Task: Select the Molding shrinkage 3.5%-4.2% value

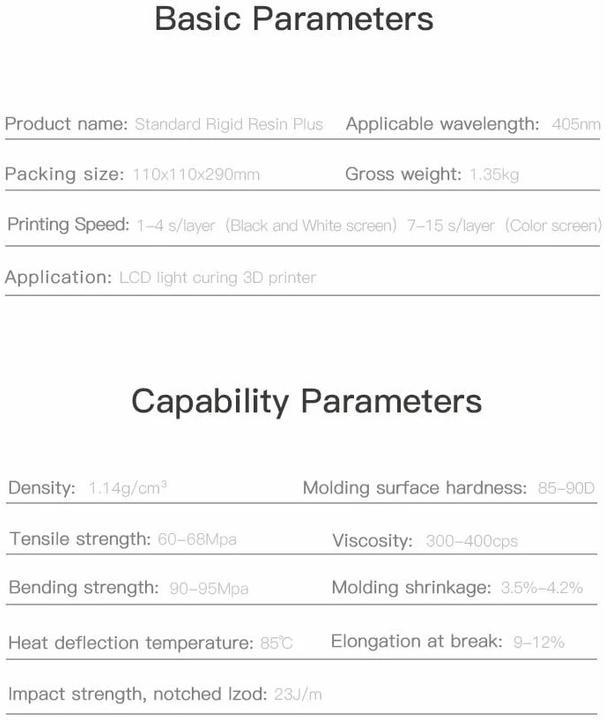Action: pos(542,587)
